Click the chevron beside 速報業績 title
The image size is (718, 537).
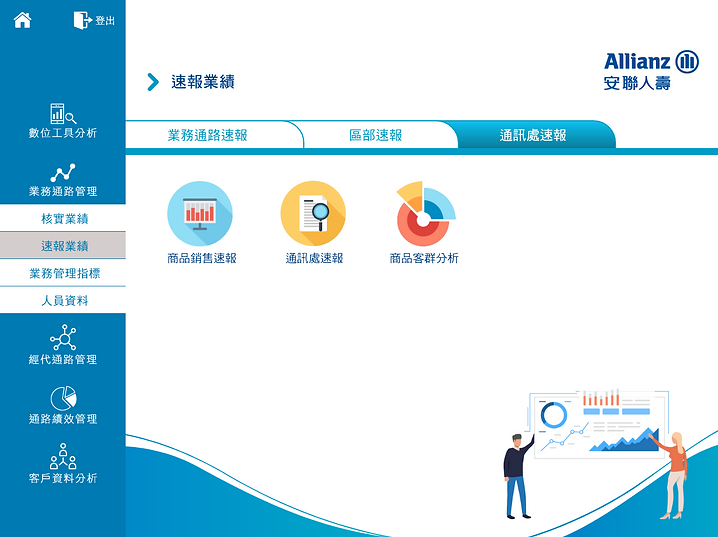coord(153,82)
